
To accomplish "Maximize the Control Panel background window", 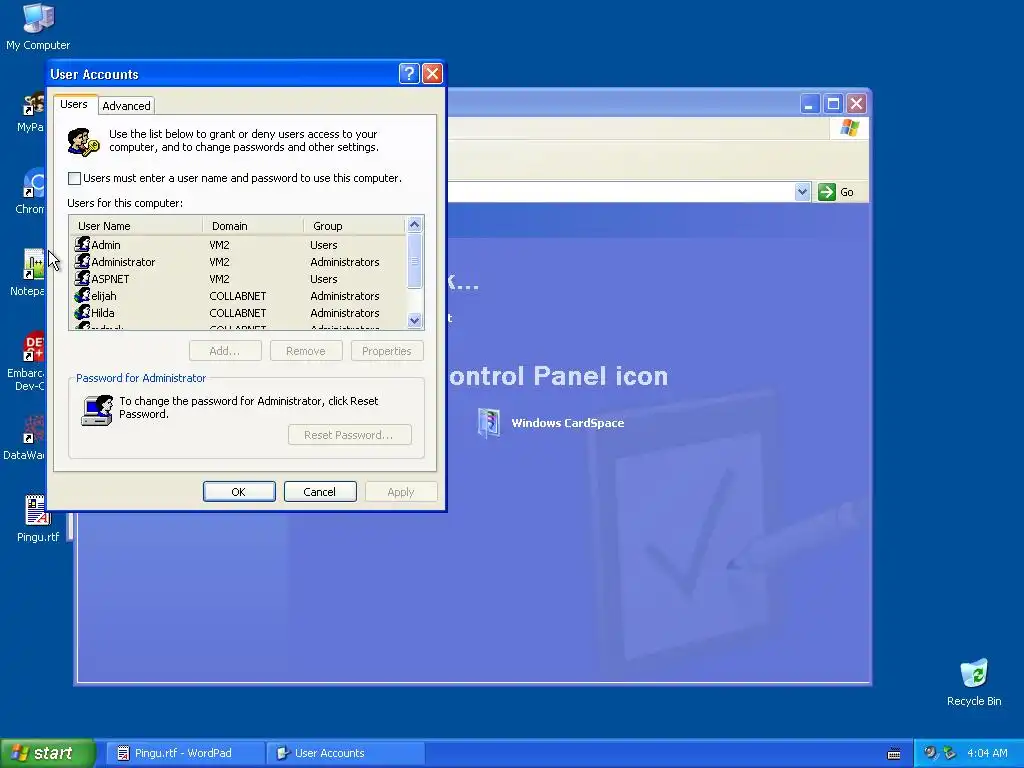I will click(833, 103).
